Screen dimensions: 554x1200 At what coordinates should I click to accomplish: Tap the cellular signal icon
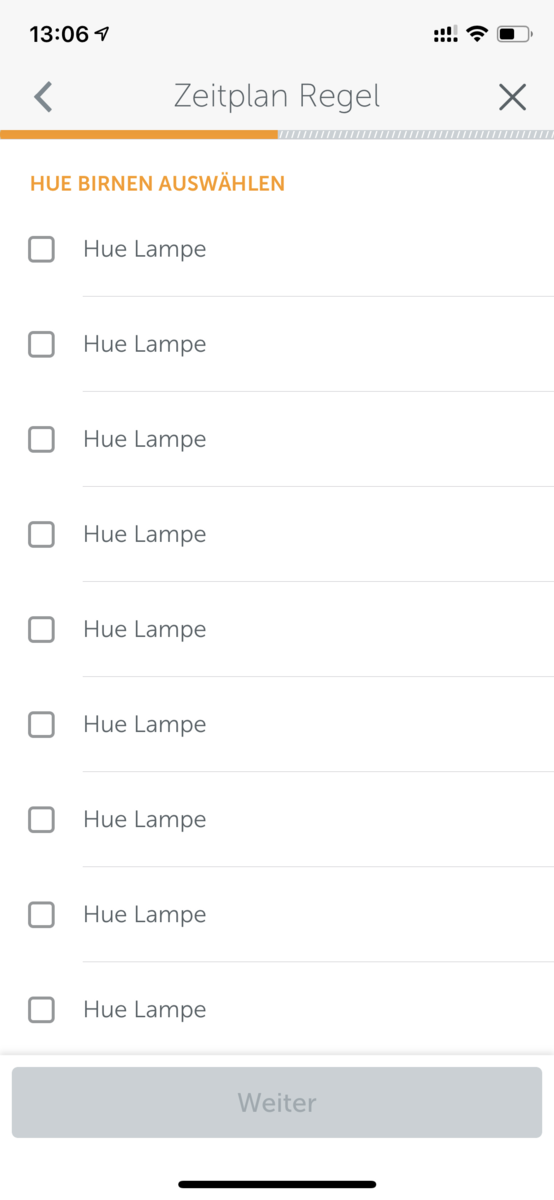[x=445, y=34]
